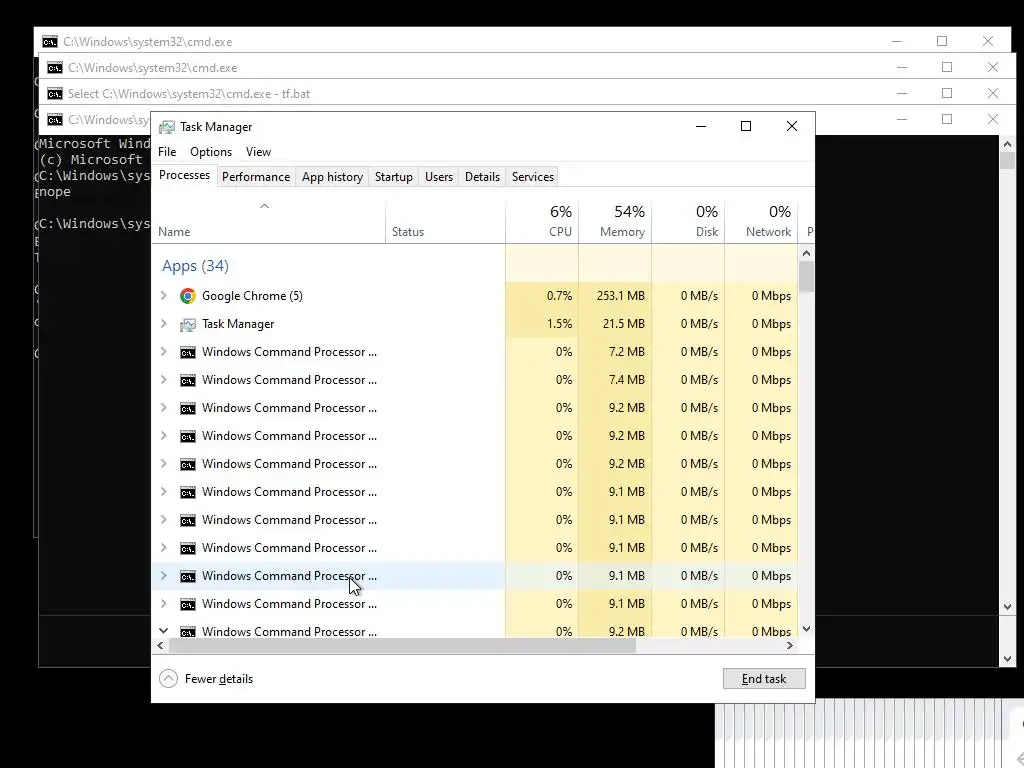Select the Processes tab

point(184,176)
